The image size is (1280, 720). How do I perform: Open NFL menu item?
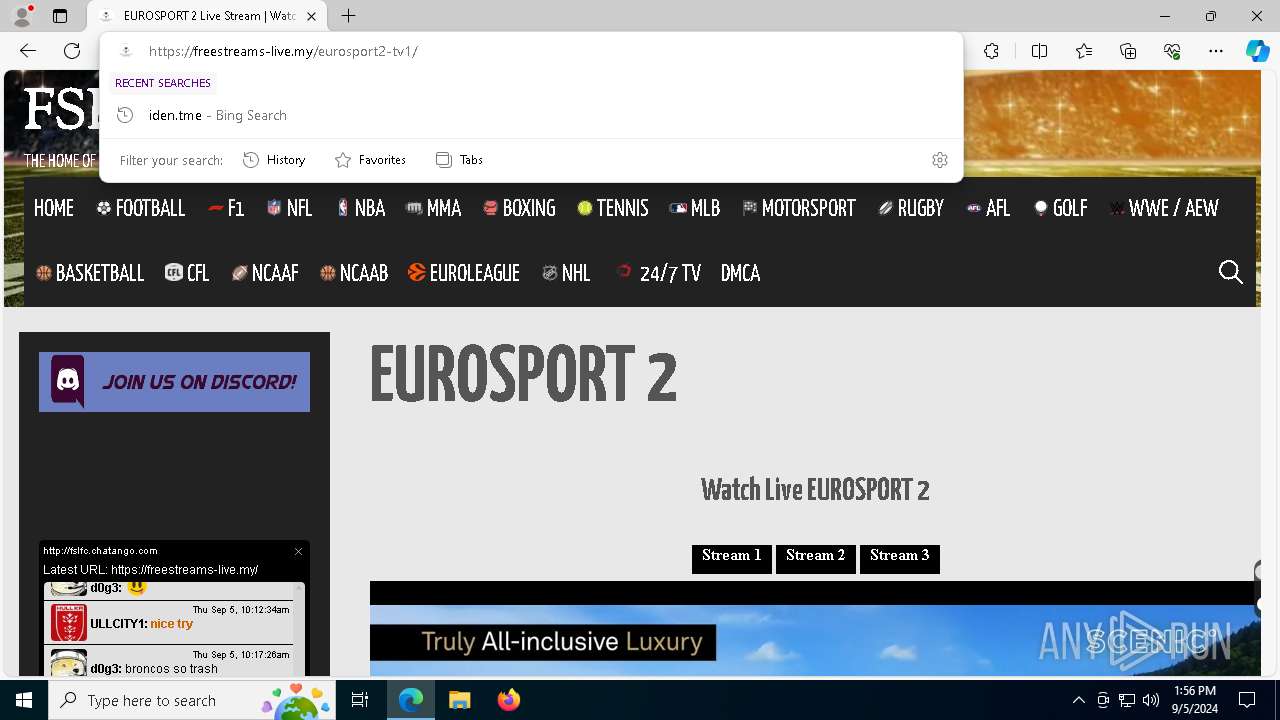(x=290, y=208)
